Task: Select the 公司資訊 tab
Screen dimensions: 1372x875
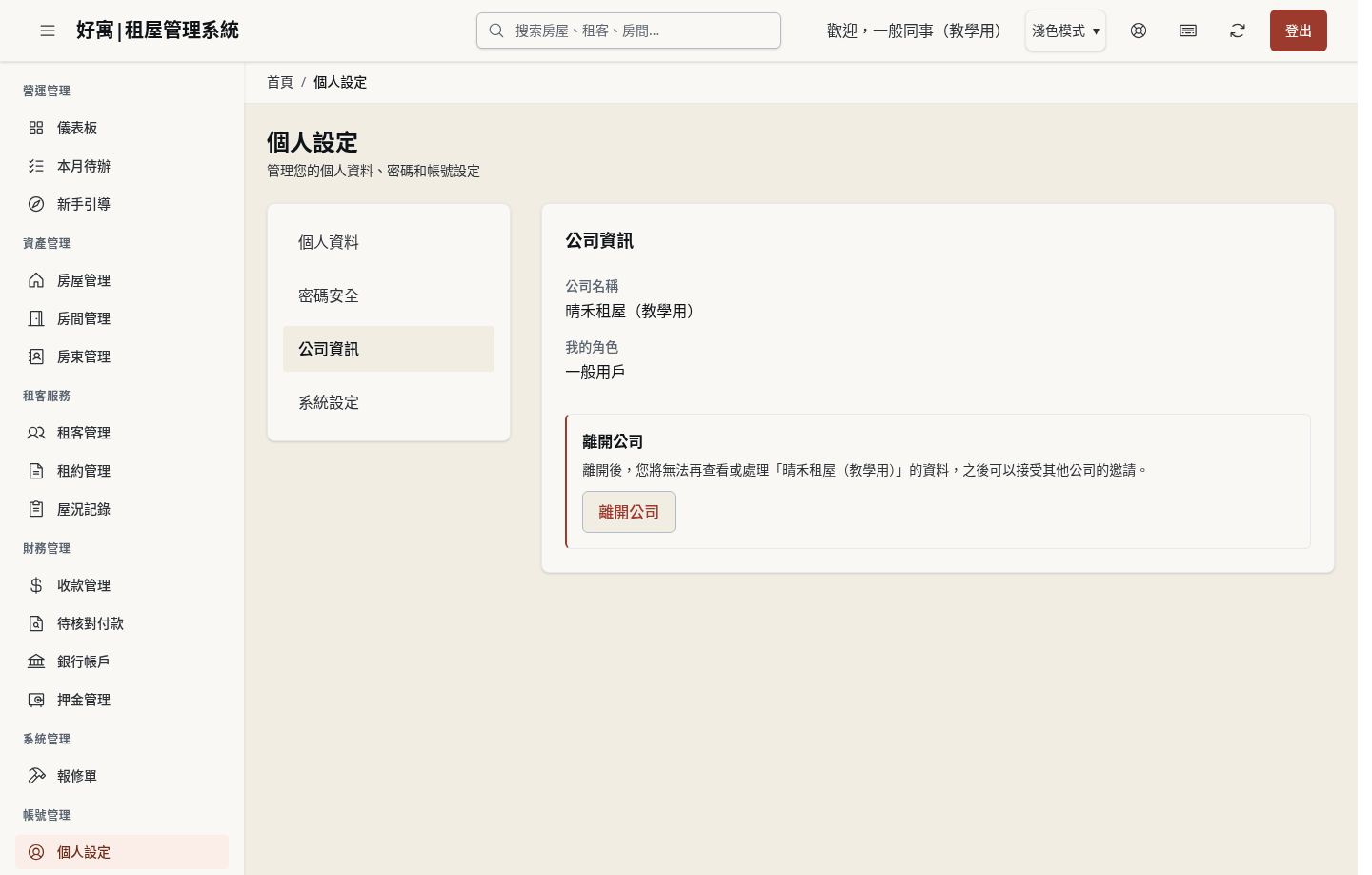Action: (389, 349)
